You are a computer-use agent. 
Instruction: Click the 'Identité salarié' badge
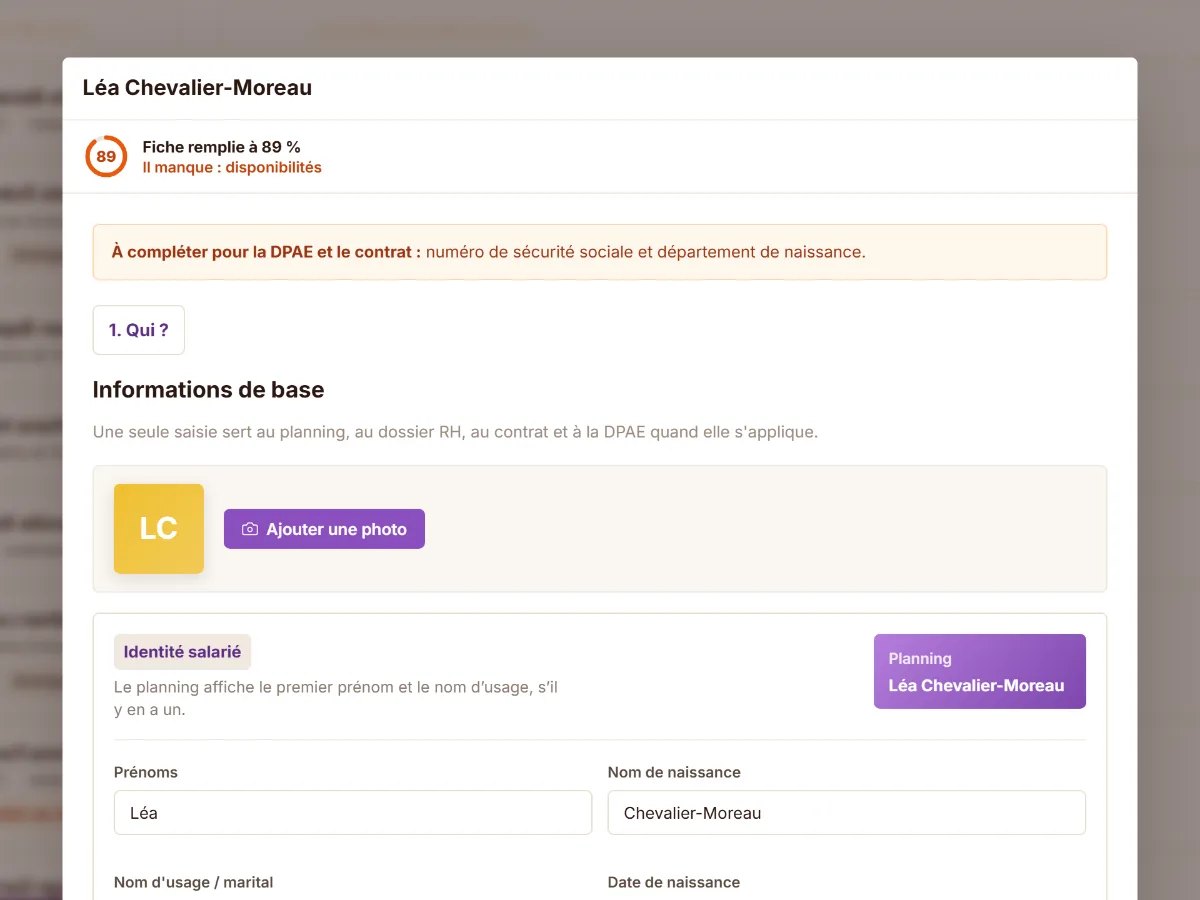coord(182,652)
